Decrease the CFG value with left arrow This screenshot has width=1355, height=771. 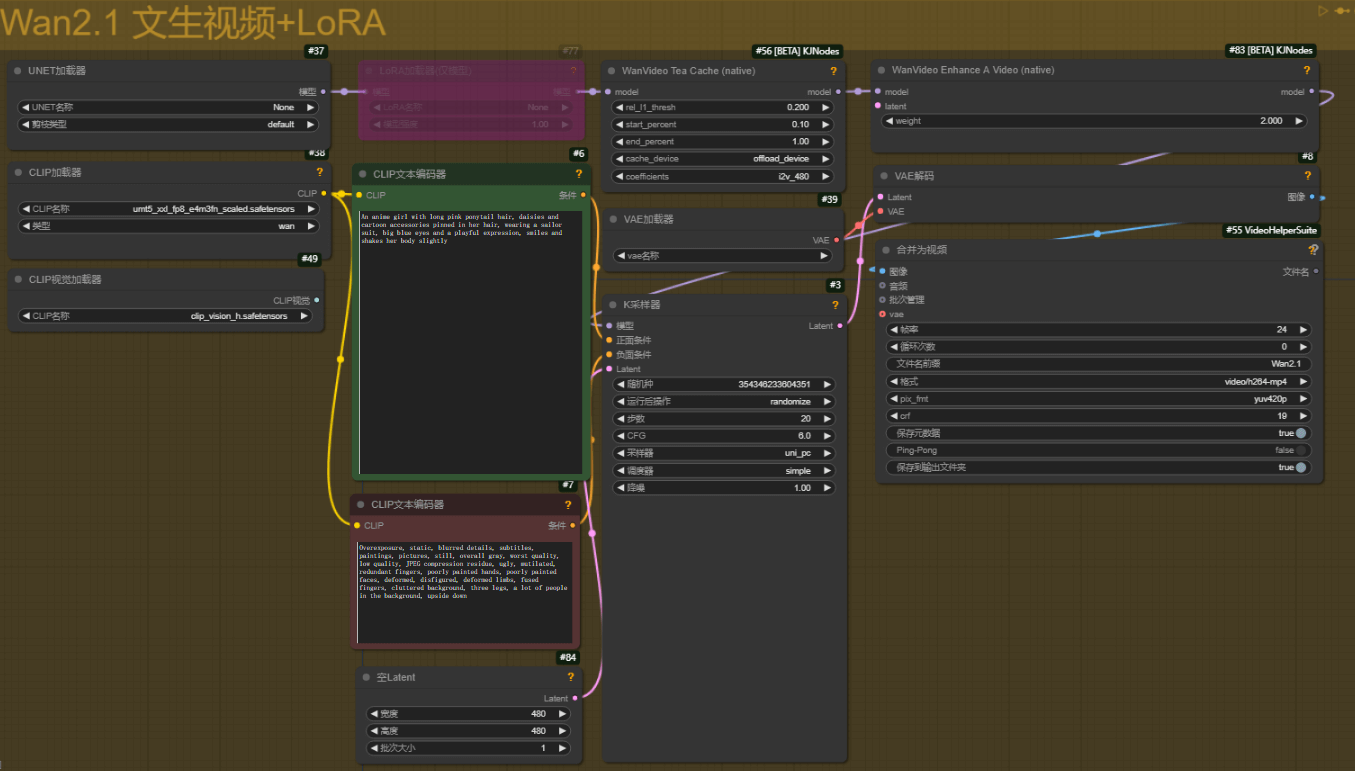(621, 436)
